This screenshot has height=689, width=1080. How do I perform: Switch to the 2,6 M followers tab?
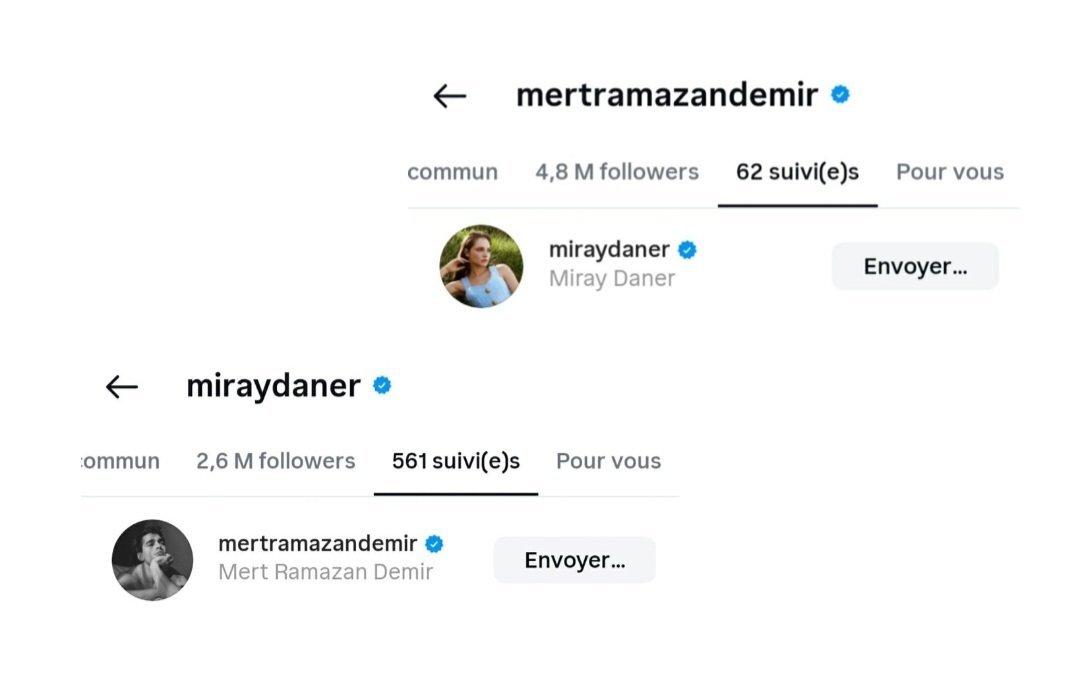275,461
